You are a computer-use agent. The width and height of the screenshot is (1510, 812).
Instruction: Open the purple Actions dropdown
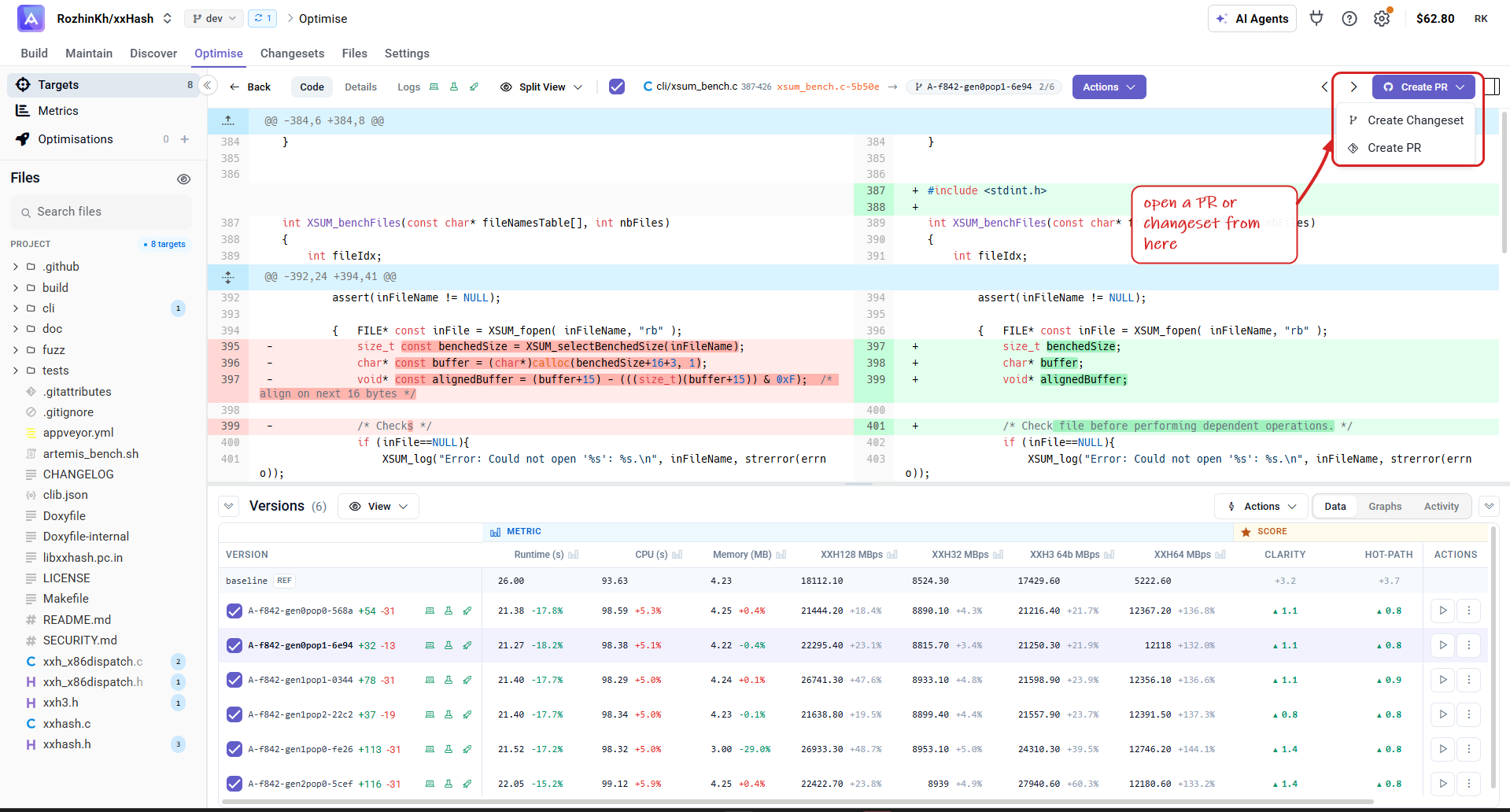(1109, 87)
